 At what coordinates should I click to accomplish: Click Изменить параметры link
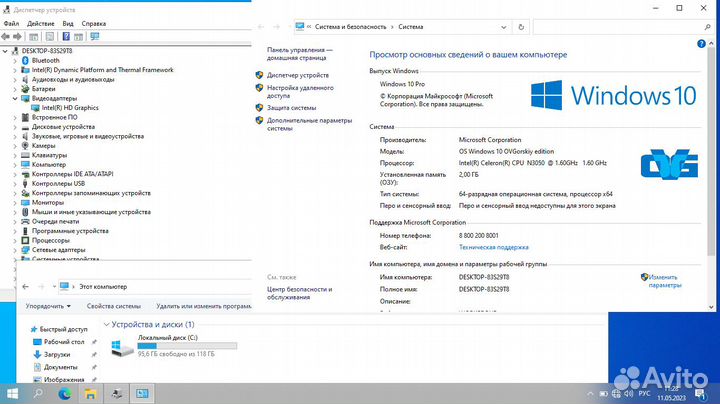click(x=665, y=281)
